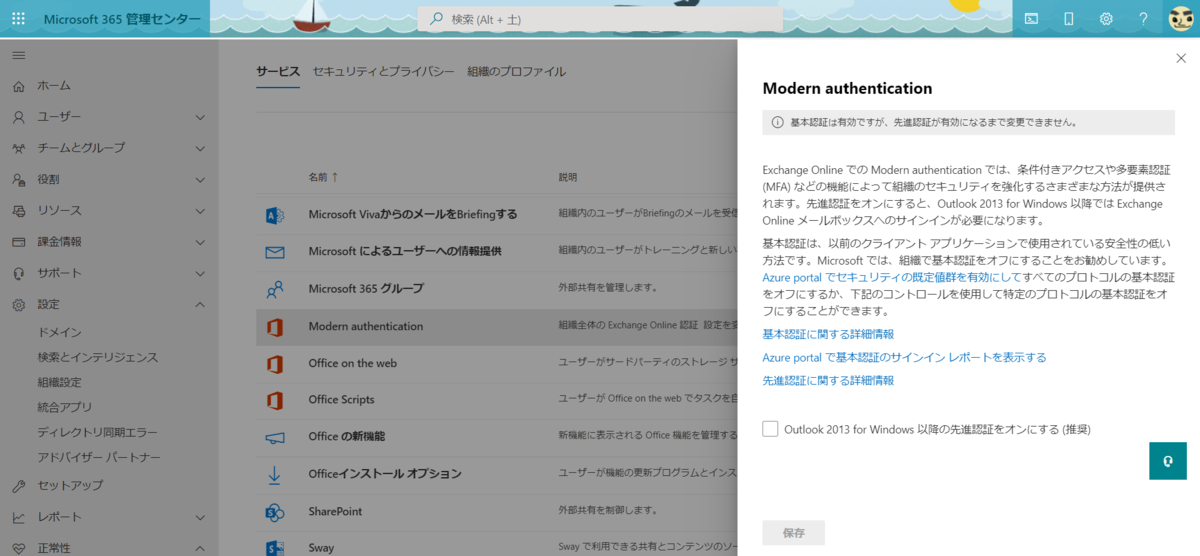Open ディレクトリ同期エラー in sidebar
The image size is (1200, 556).
tap(98, 432)
